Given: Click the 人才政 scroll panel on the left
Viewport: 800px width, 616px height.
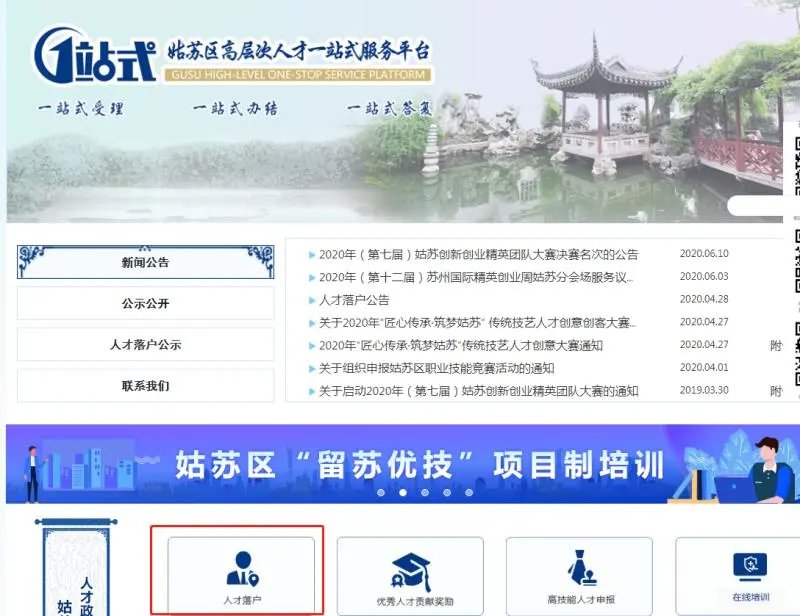Looking at the screenshot, I should tap(76, 567).
